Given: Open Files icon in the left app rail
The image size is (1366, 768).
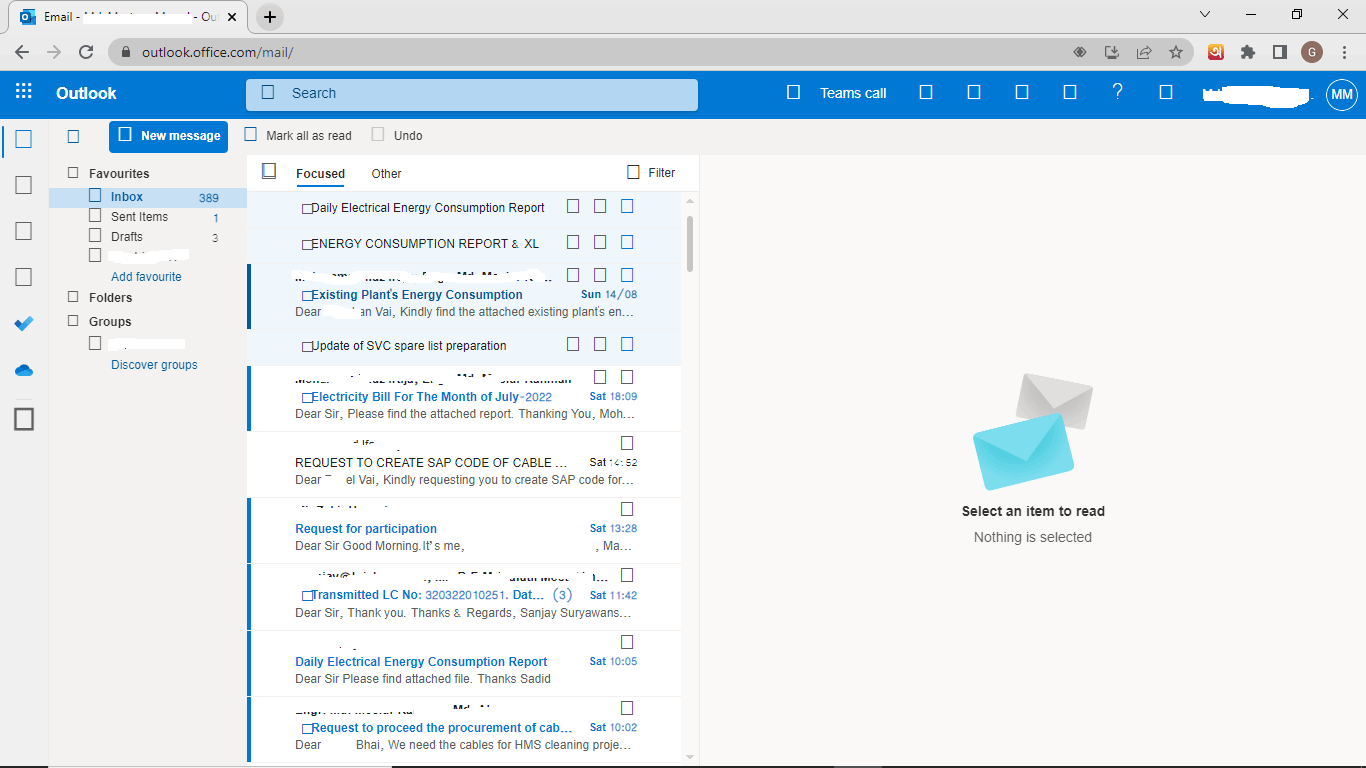Looking at the screenshot, I should pos(24,277).
